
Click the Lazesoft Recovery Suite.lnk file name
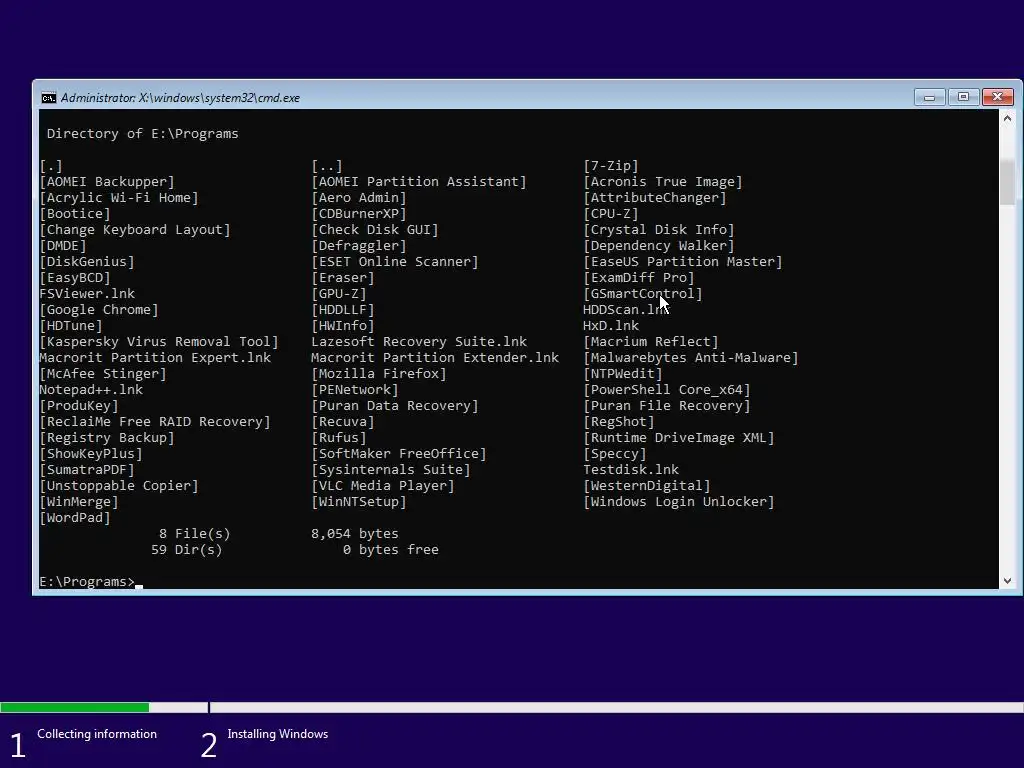point(419,342)
